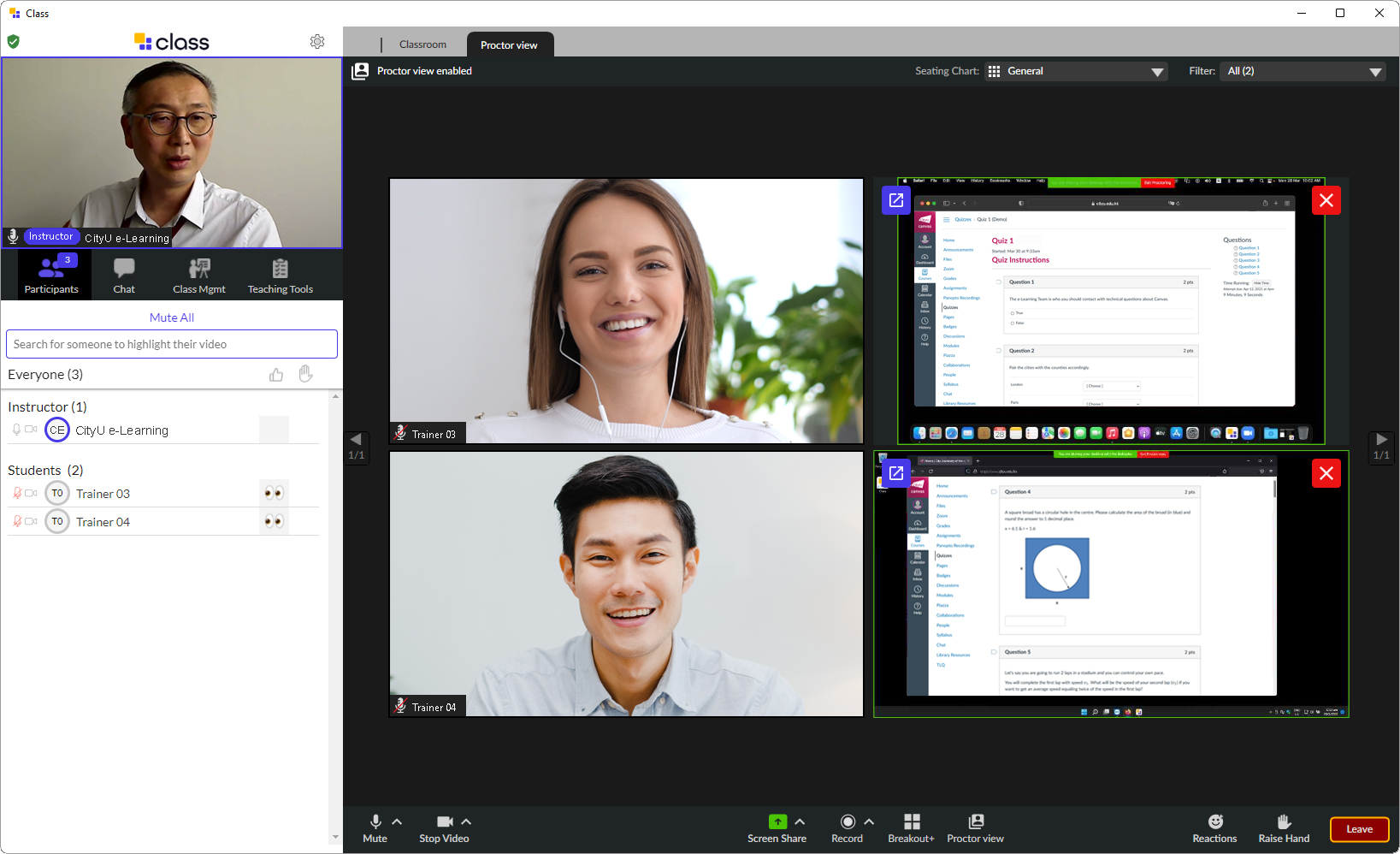Click the participant search field
Image resolution: width=1400 pixels, height=854 pixels.
tap(172, 344)
